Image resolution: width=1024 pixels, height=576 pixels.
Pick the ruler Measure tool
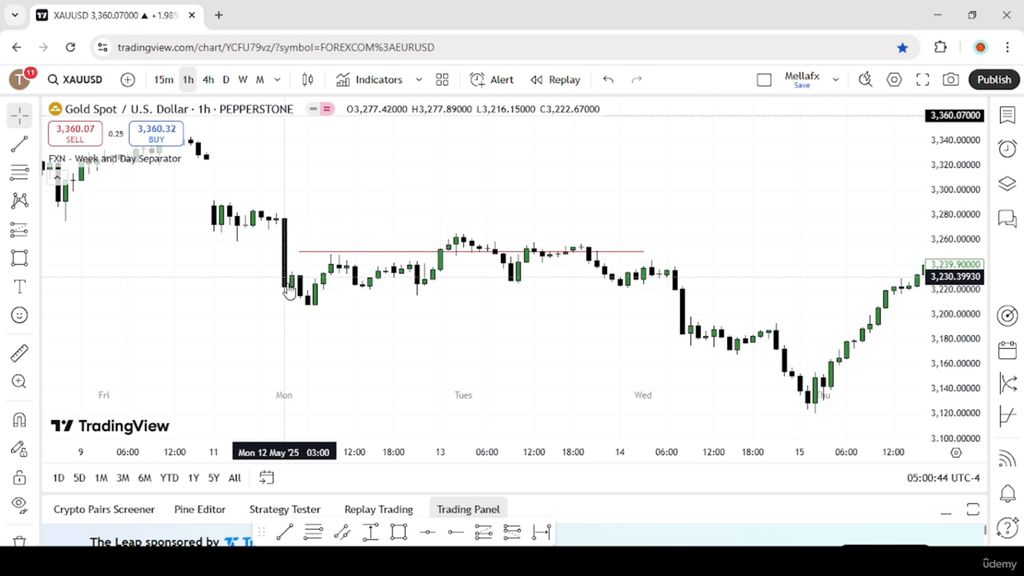point(20,353)
